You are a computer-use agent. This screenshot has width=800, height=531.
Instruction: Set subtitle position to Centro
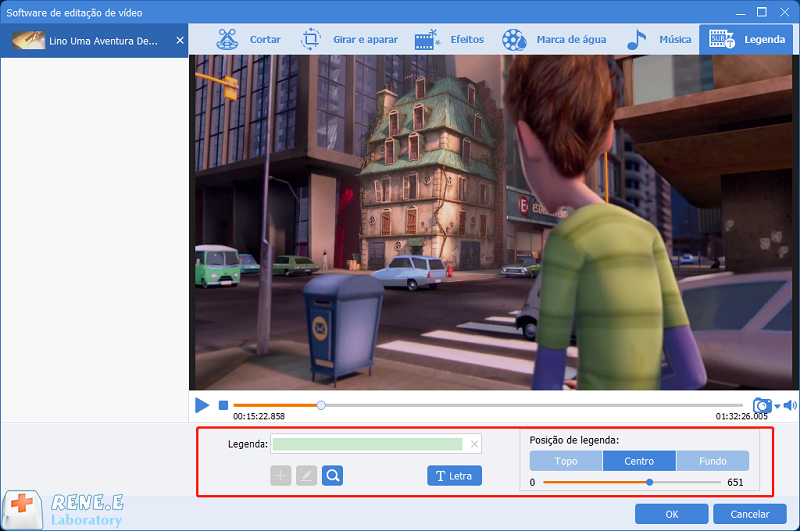pyautogui.click(x=639, y=461)
